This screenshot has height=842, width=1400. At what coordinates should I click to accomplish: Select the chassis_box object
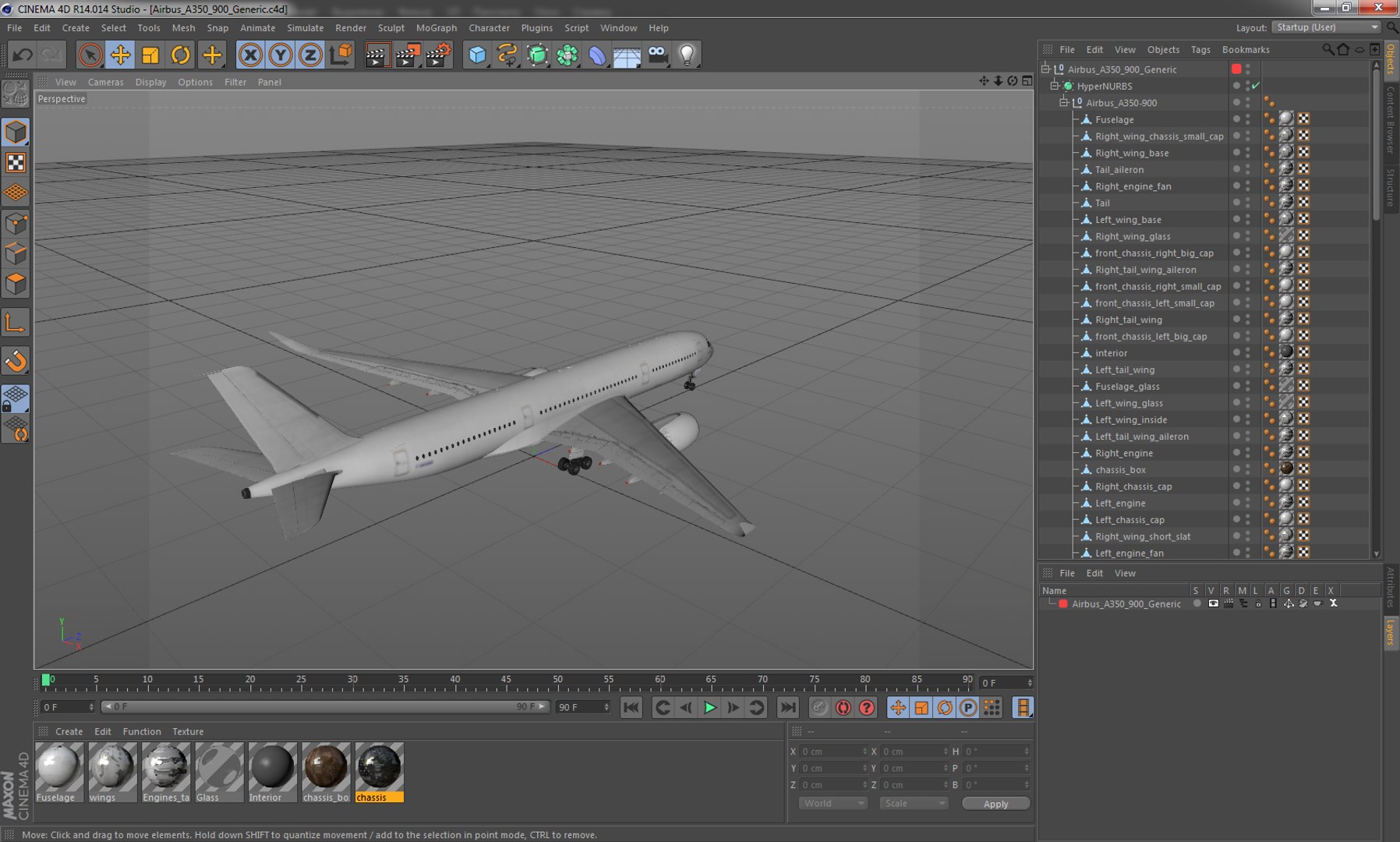[1120, 469]
